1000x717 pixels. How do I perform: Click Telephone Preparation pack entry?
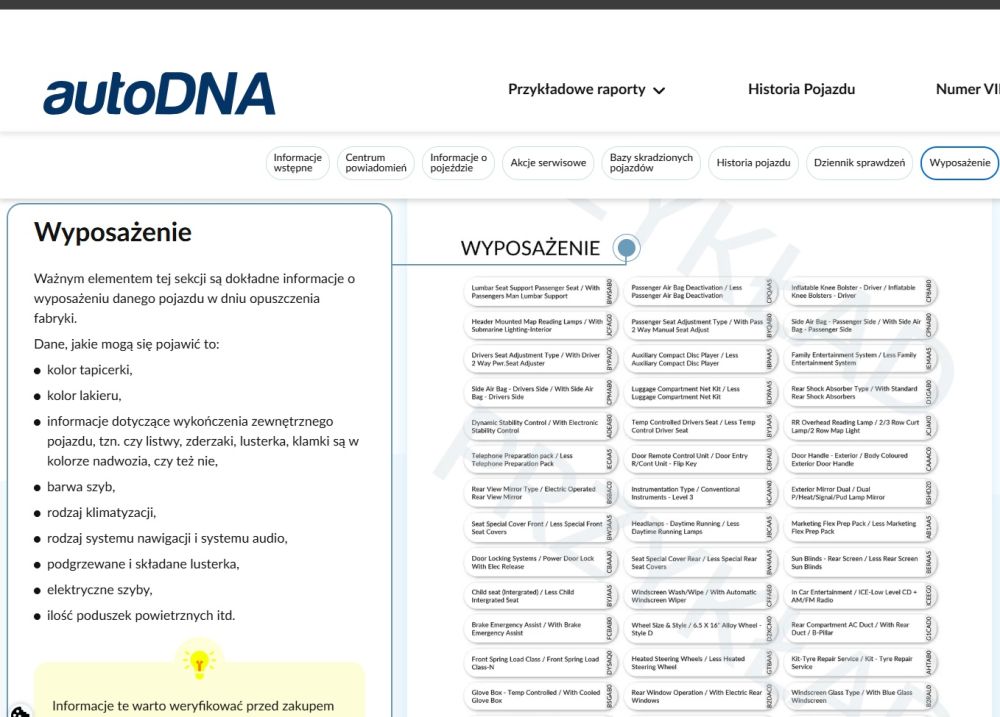pyautogui.click(x=539, y=460)
